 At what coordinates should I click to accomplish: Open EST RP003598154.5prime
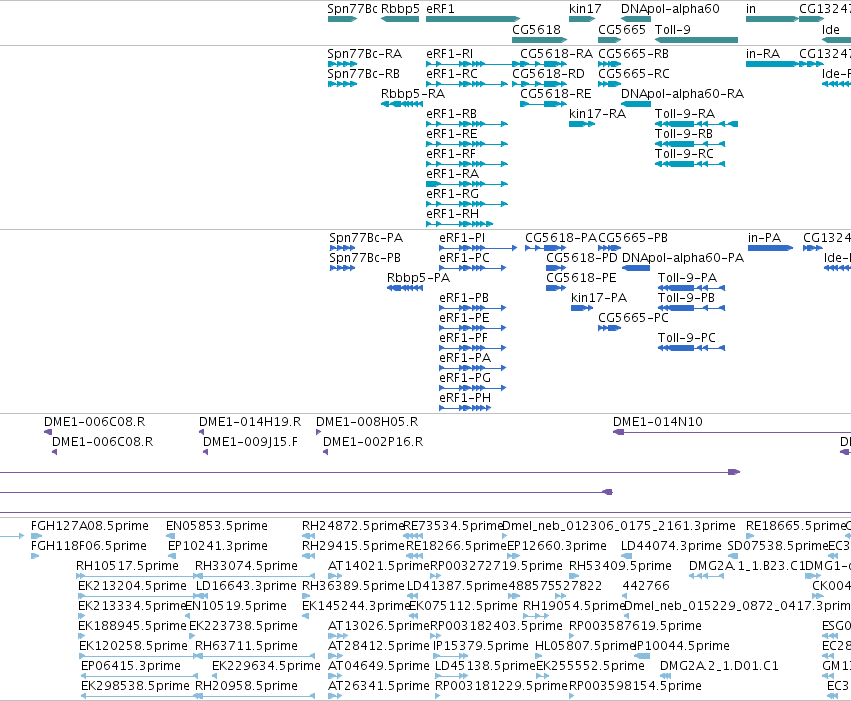[635, 686]
